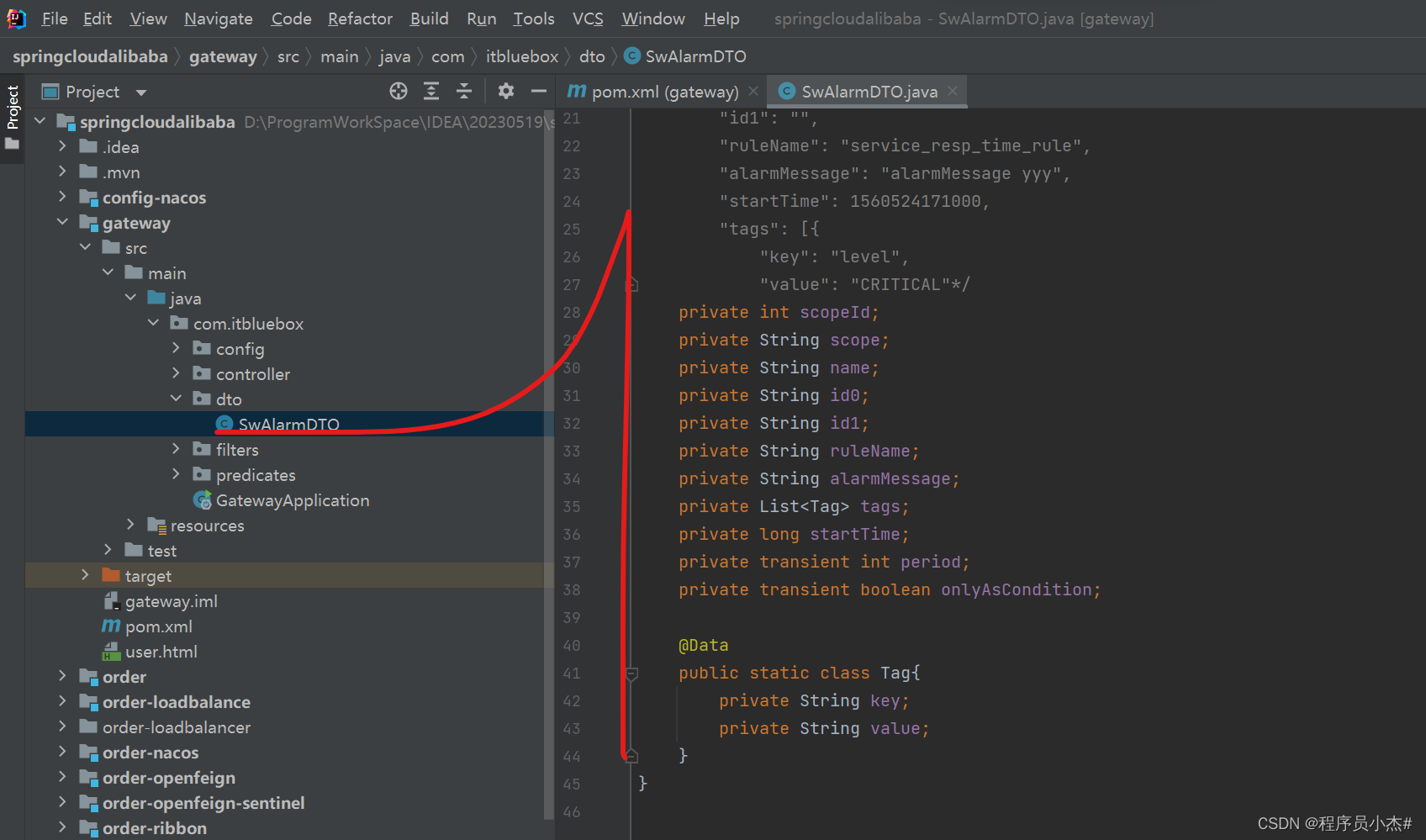This screenshot has height=840, width=1426.
Task: Open the Help menu
Action: pos(721,18)
